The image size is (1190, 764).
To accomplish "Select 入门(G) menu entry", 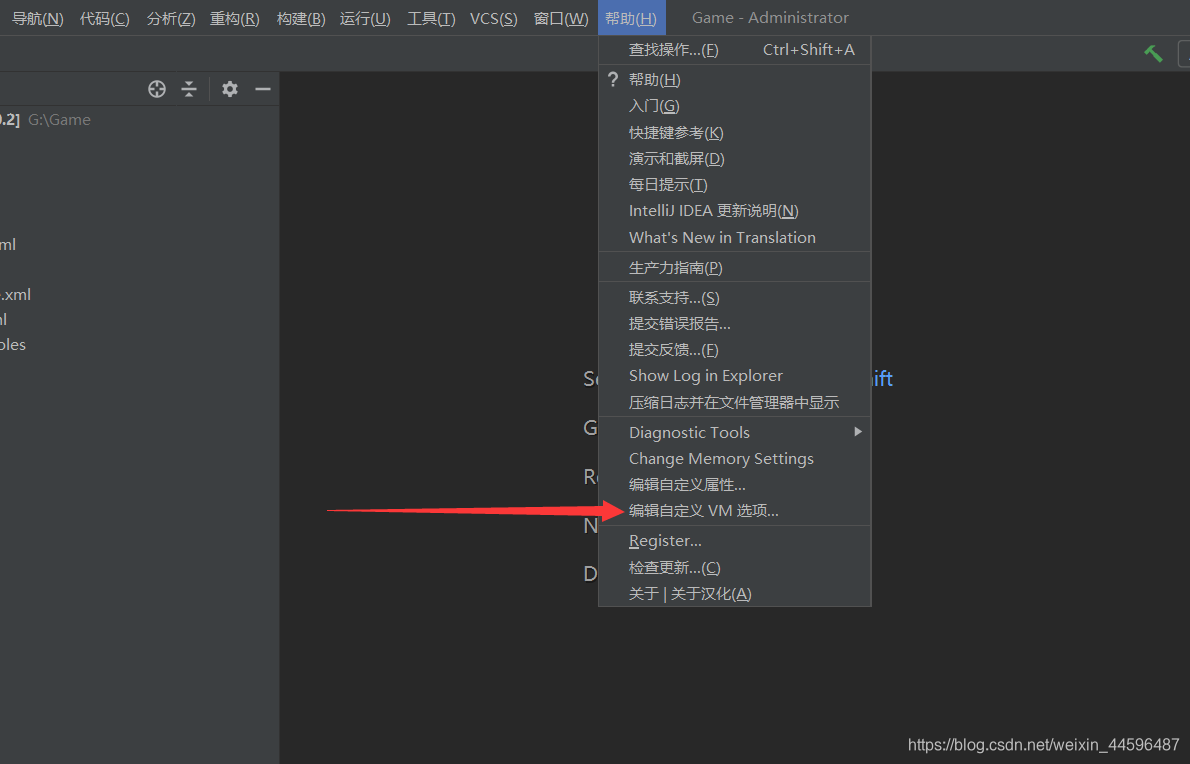I will tap(735, 106).
